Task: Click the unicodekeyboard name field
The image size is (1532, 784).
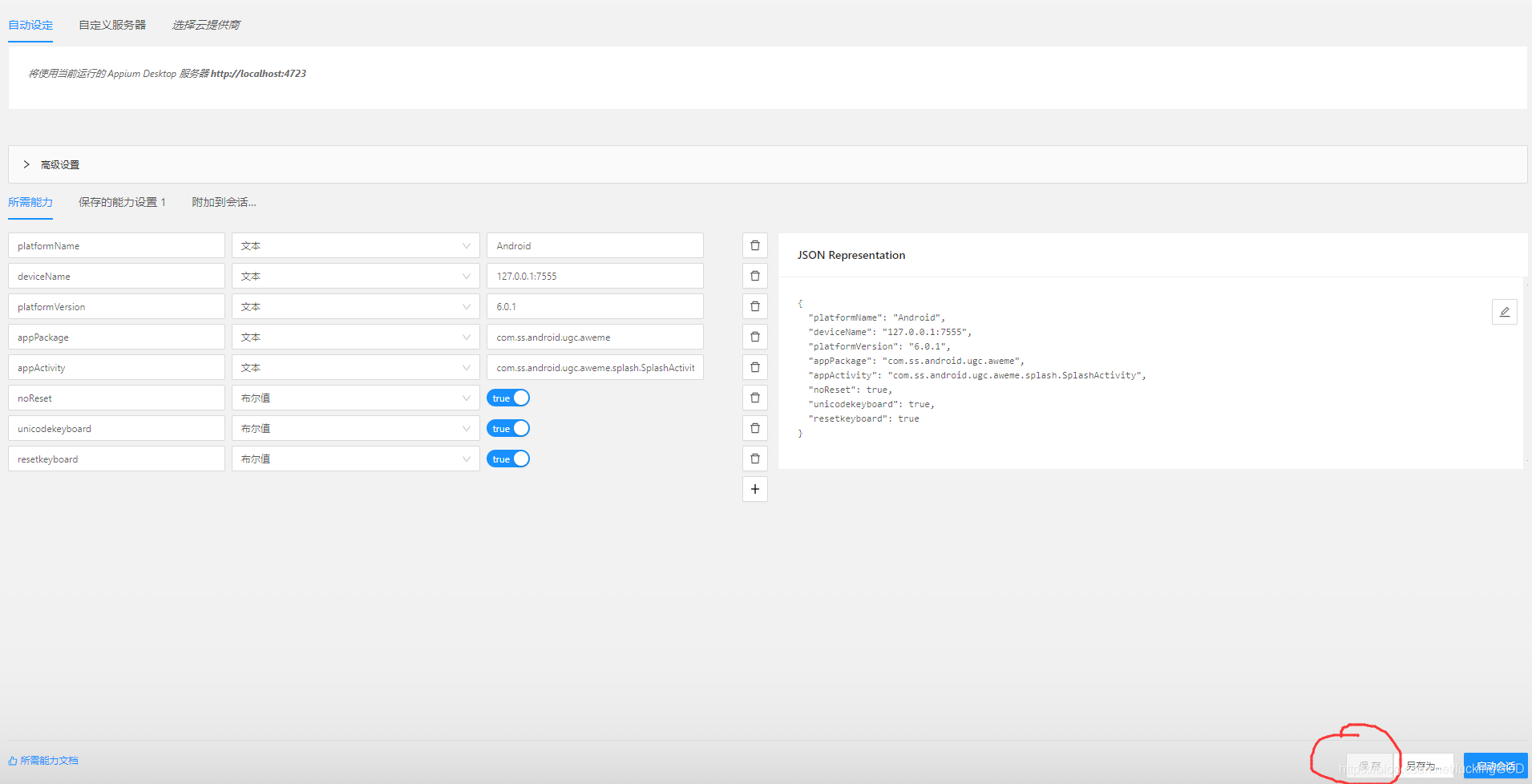Action: pos(116,428)
